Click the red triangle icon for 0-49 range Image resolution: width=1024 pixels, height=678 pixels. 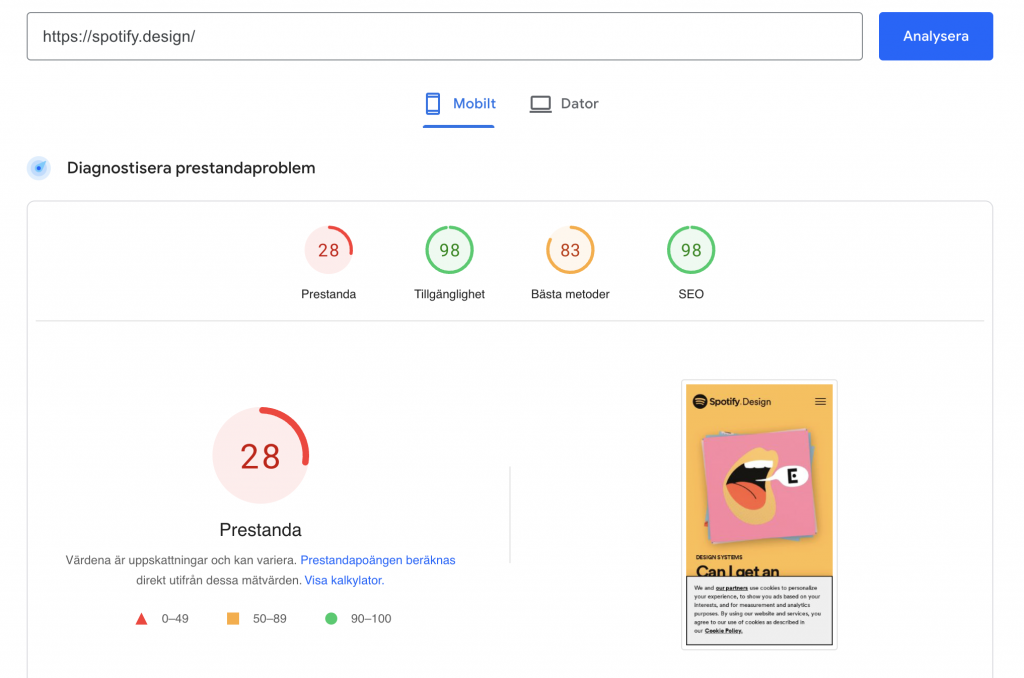(x=142, y=618)
